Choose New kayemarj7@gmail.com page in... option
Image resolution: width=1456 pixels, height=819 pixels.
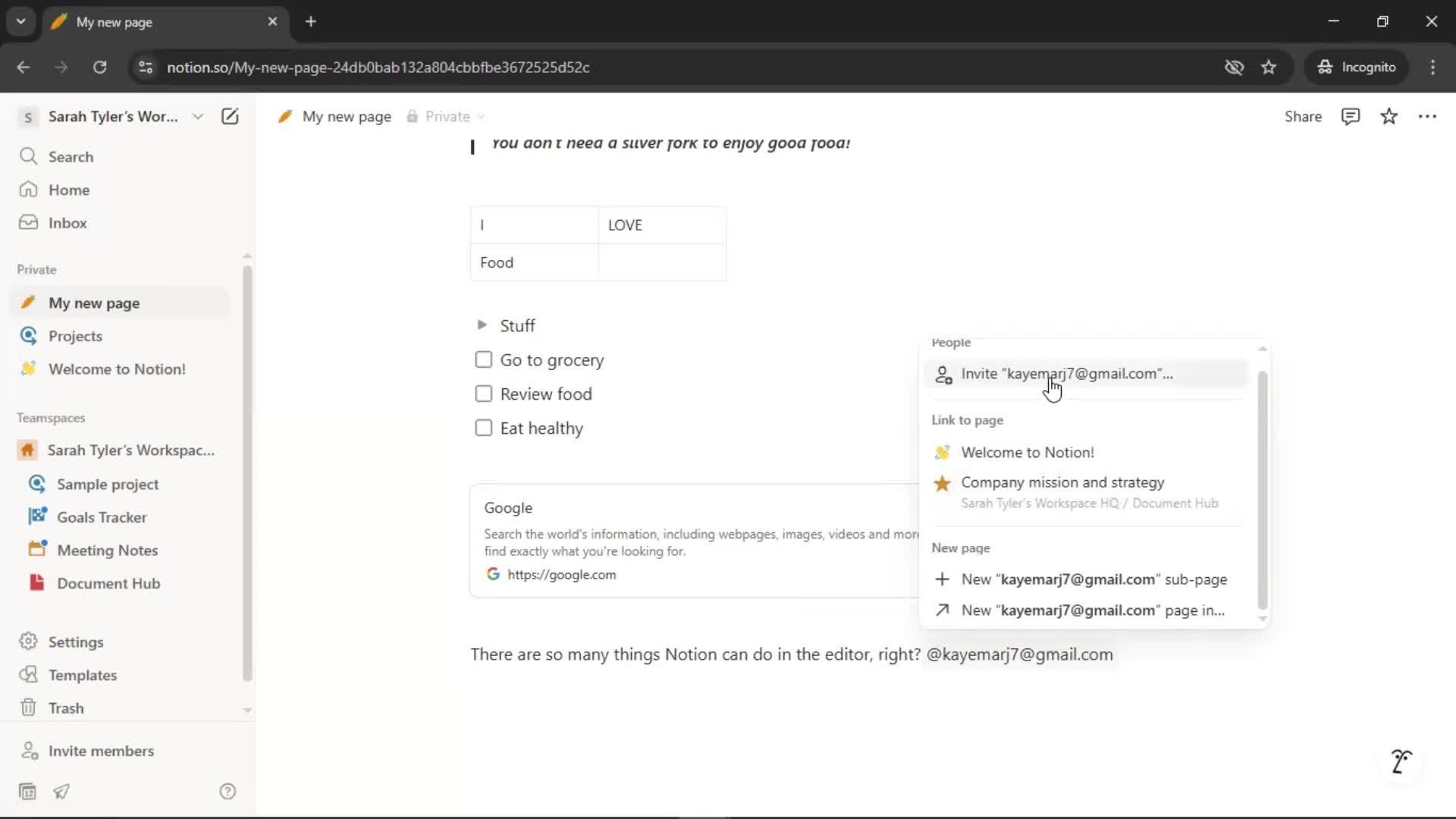coord(1086,610)
